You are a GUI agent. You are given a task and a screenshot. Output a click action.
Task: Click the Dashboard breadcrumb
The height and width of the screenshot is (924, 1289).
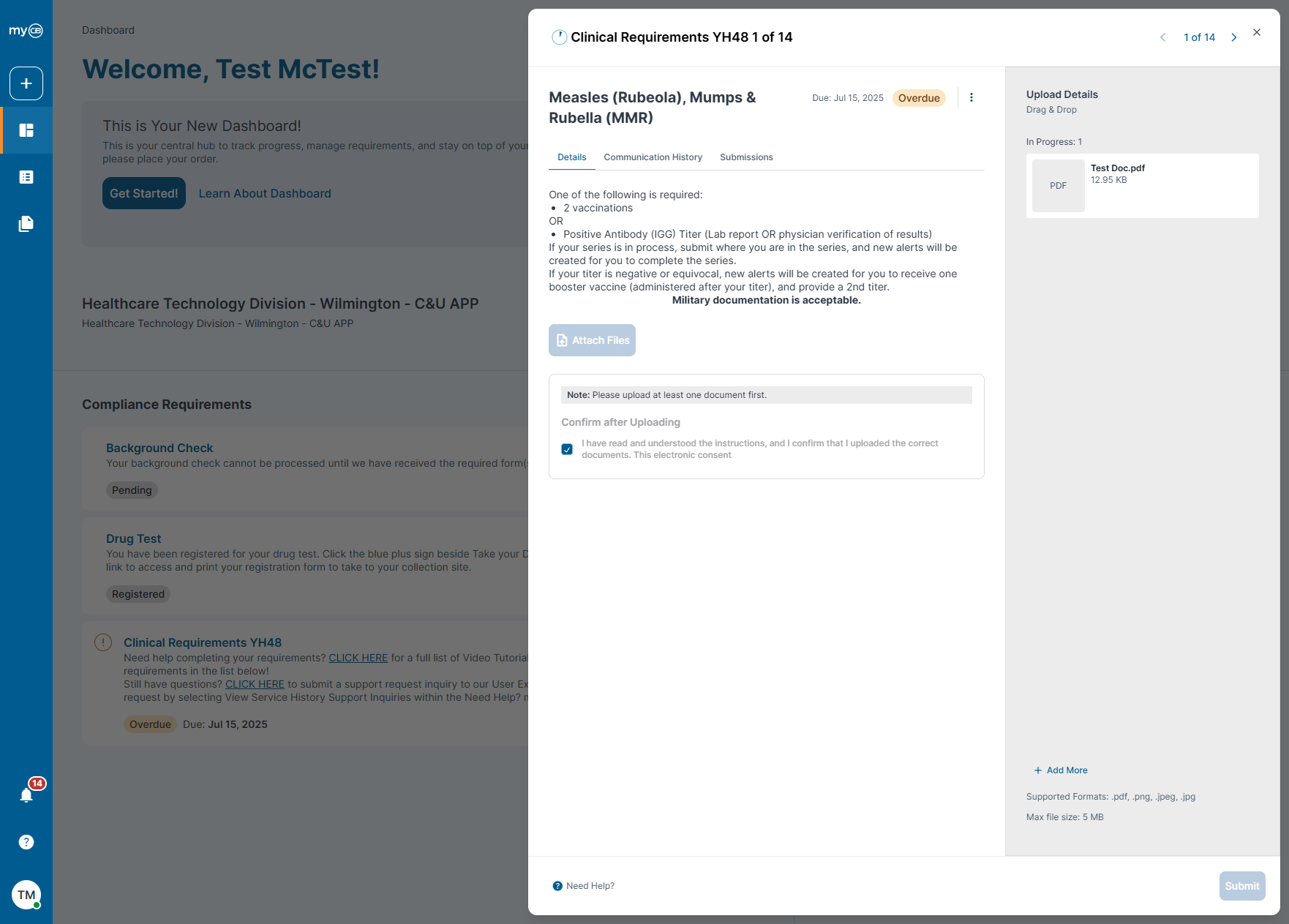[108, 30]
